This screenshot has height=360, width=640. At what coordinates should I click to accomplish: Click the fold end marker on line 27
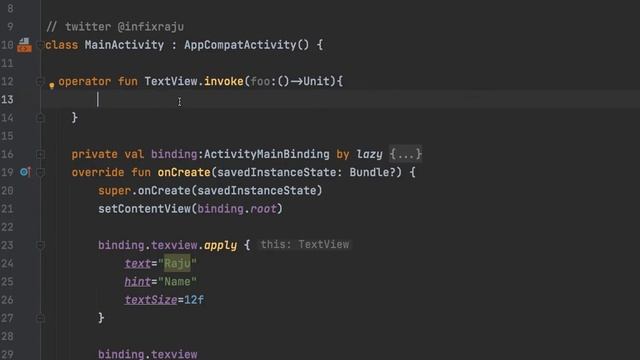pyautogui.click(x=40, y=318)
